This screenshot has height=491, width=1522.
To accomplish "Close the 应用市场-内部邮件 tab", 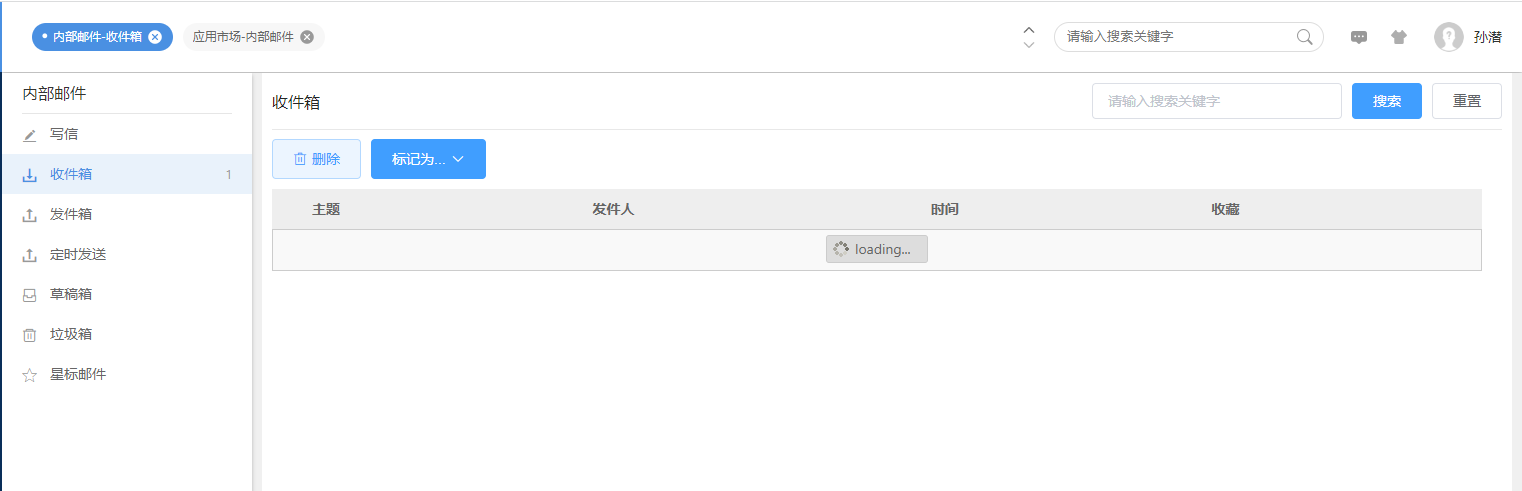I will pyautogui.click(x=307, y=37).
